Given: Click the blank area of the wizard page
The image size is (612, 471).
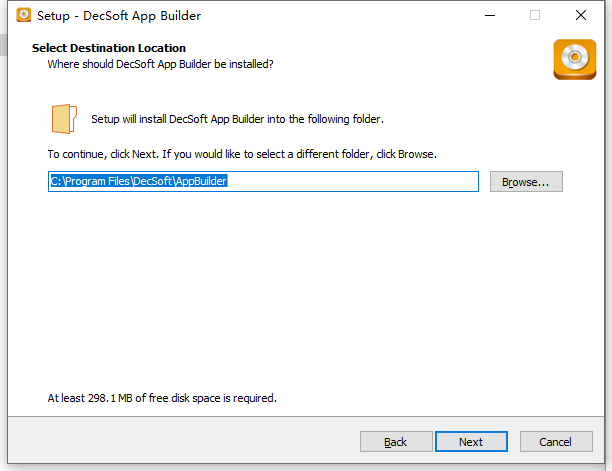Looking at the screenshot, I should point(304,293).
